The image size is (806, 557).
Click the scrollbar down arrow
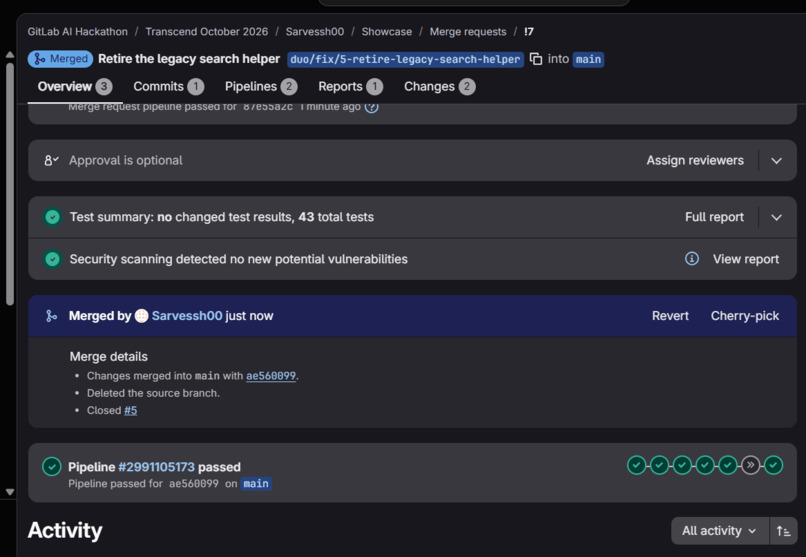pos(10,492)
